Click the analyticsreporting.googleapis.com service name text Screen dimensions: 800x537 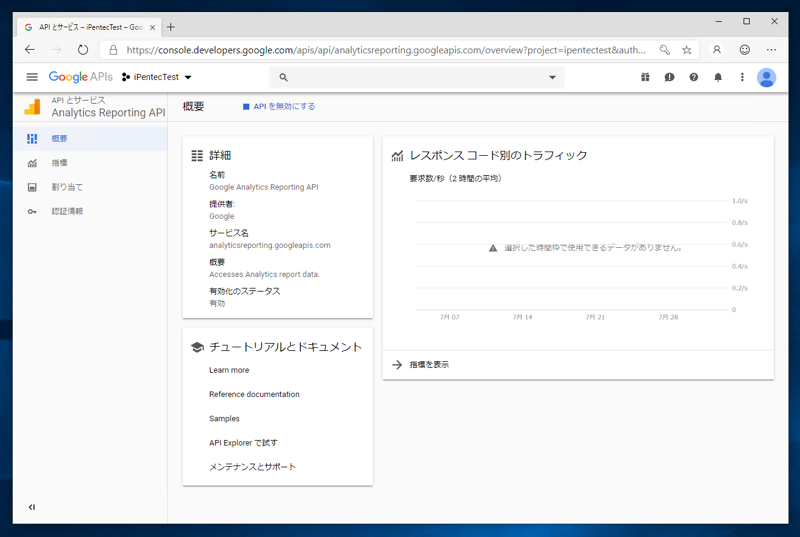click(x=270, y=245)
